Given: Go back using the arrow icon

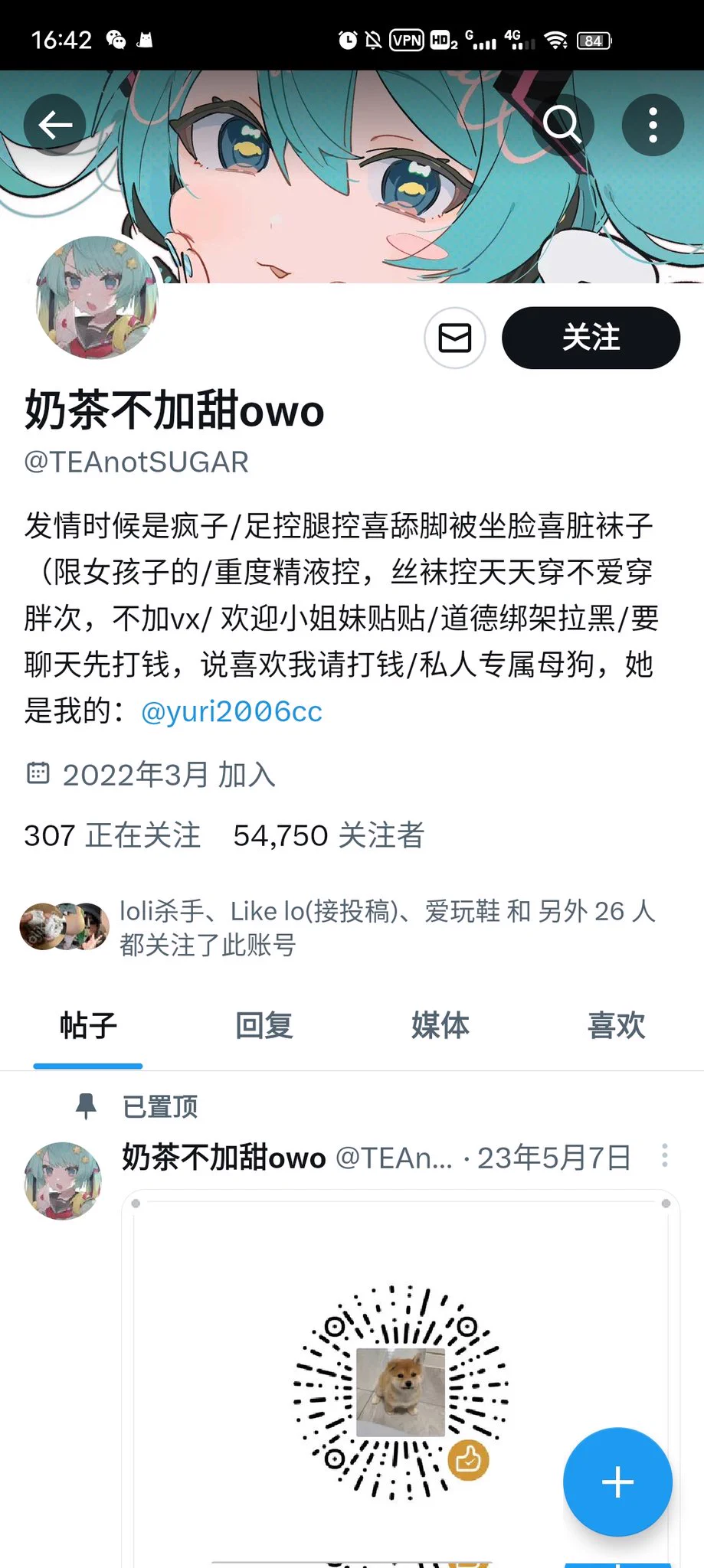Looking at the screenshot, I should click(x=54, y=125).
